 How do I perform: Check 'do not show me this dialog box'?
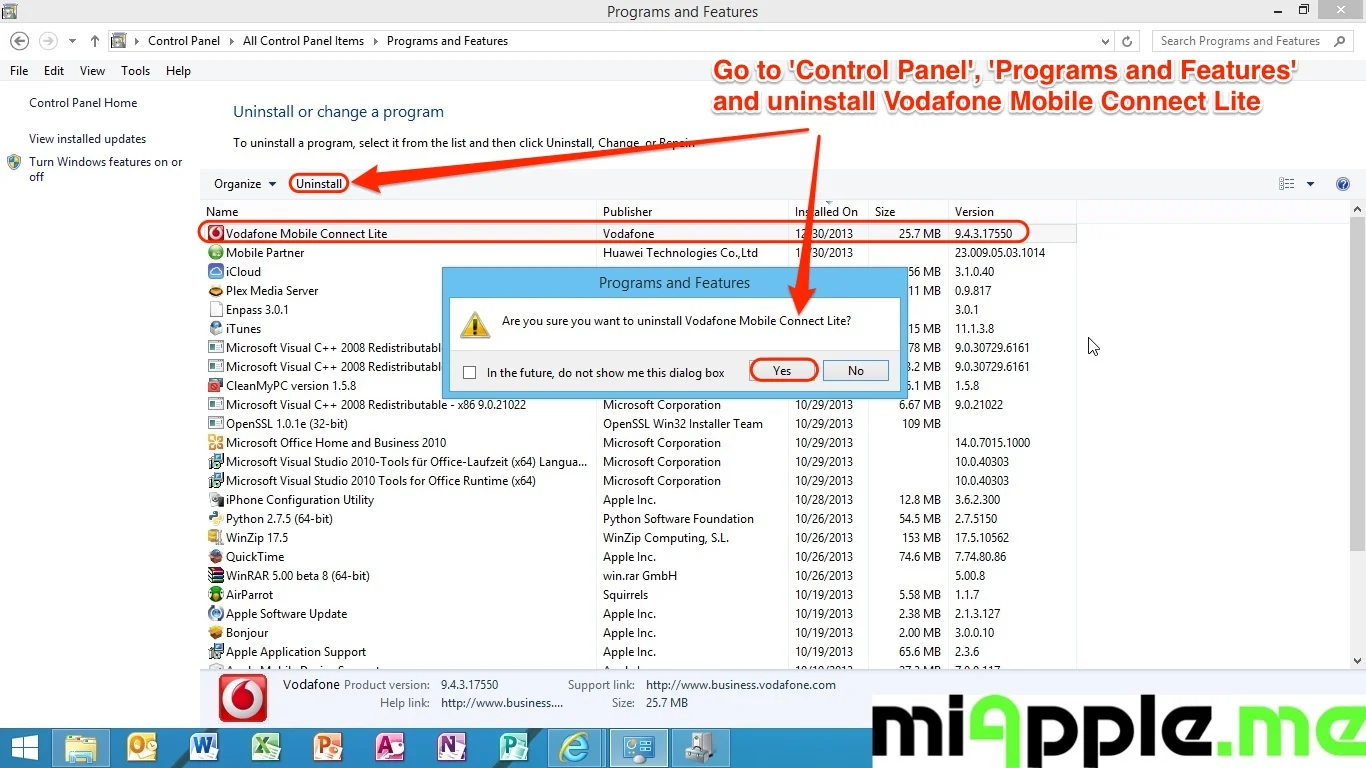point(470,373)
